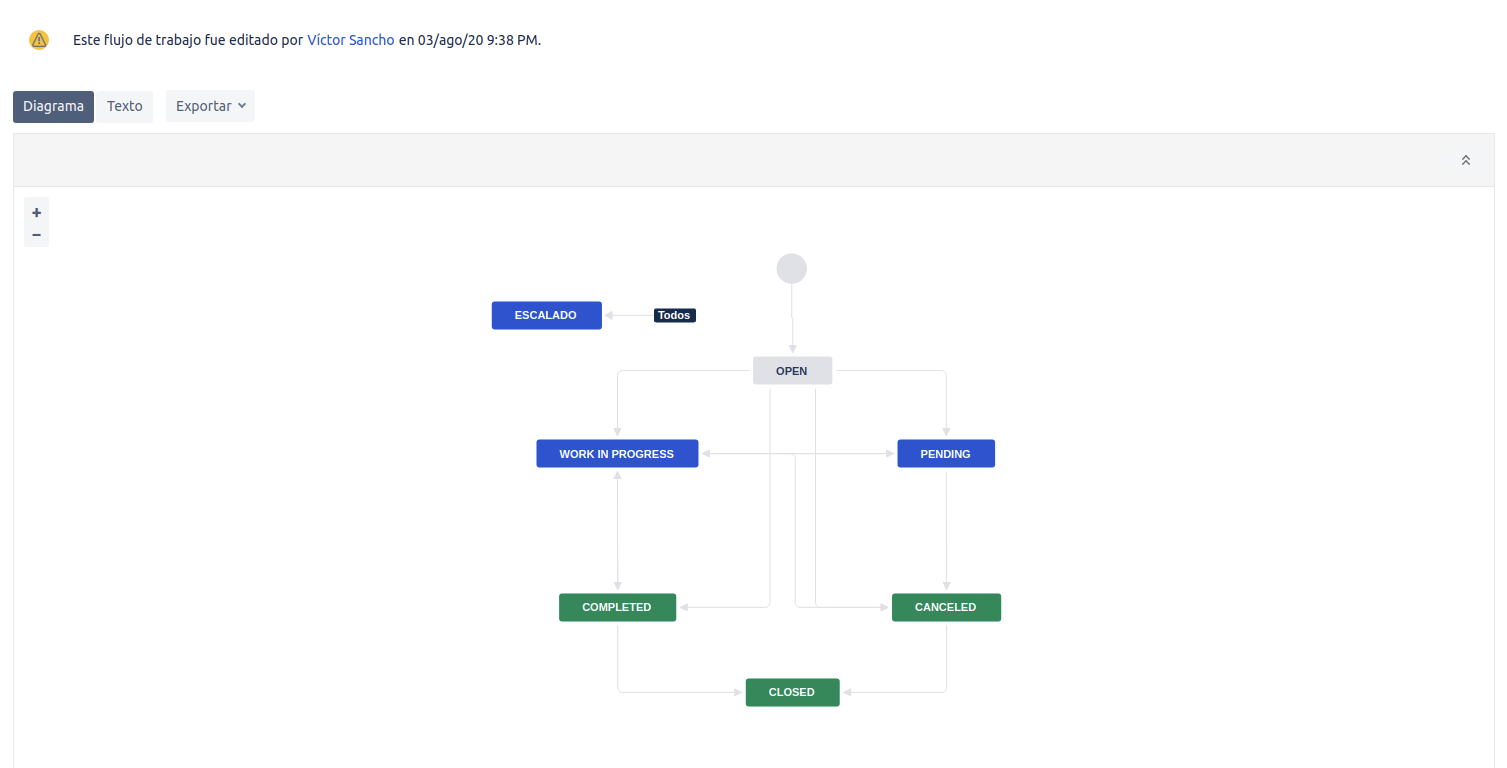Click the yellow warning icon
This screenshot has width=1507, height=768.
pos(39,40)
